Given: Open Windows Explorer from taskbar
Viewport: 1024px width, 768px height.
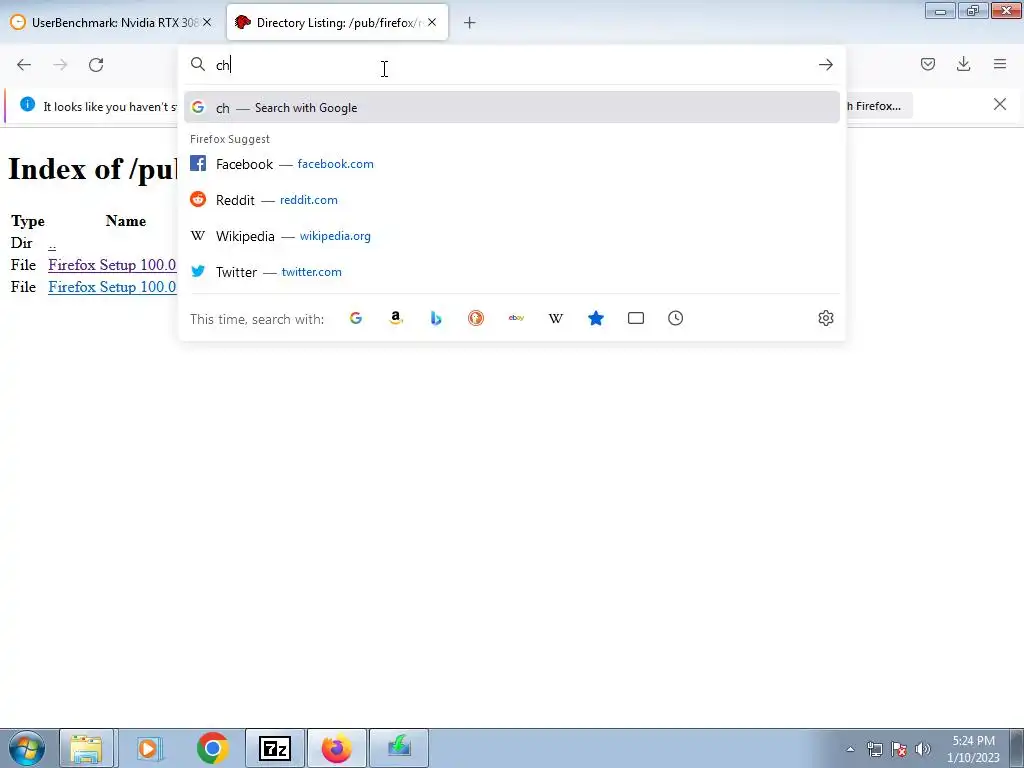Looking at the screenshot, I should 86,748.
